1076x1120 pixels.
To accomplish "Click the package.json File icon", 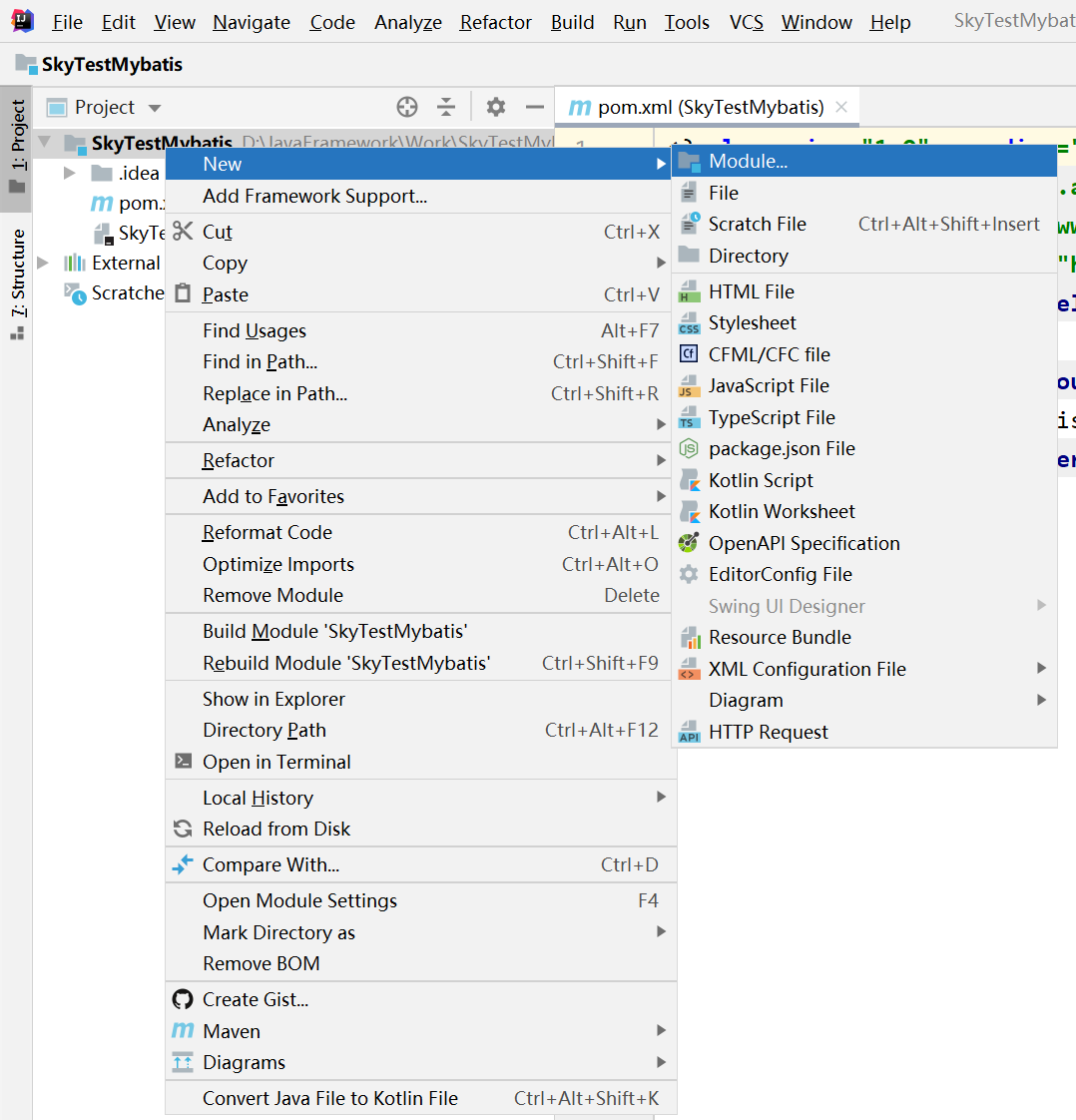I will [689, 448].
